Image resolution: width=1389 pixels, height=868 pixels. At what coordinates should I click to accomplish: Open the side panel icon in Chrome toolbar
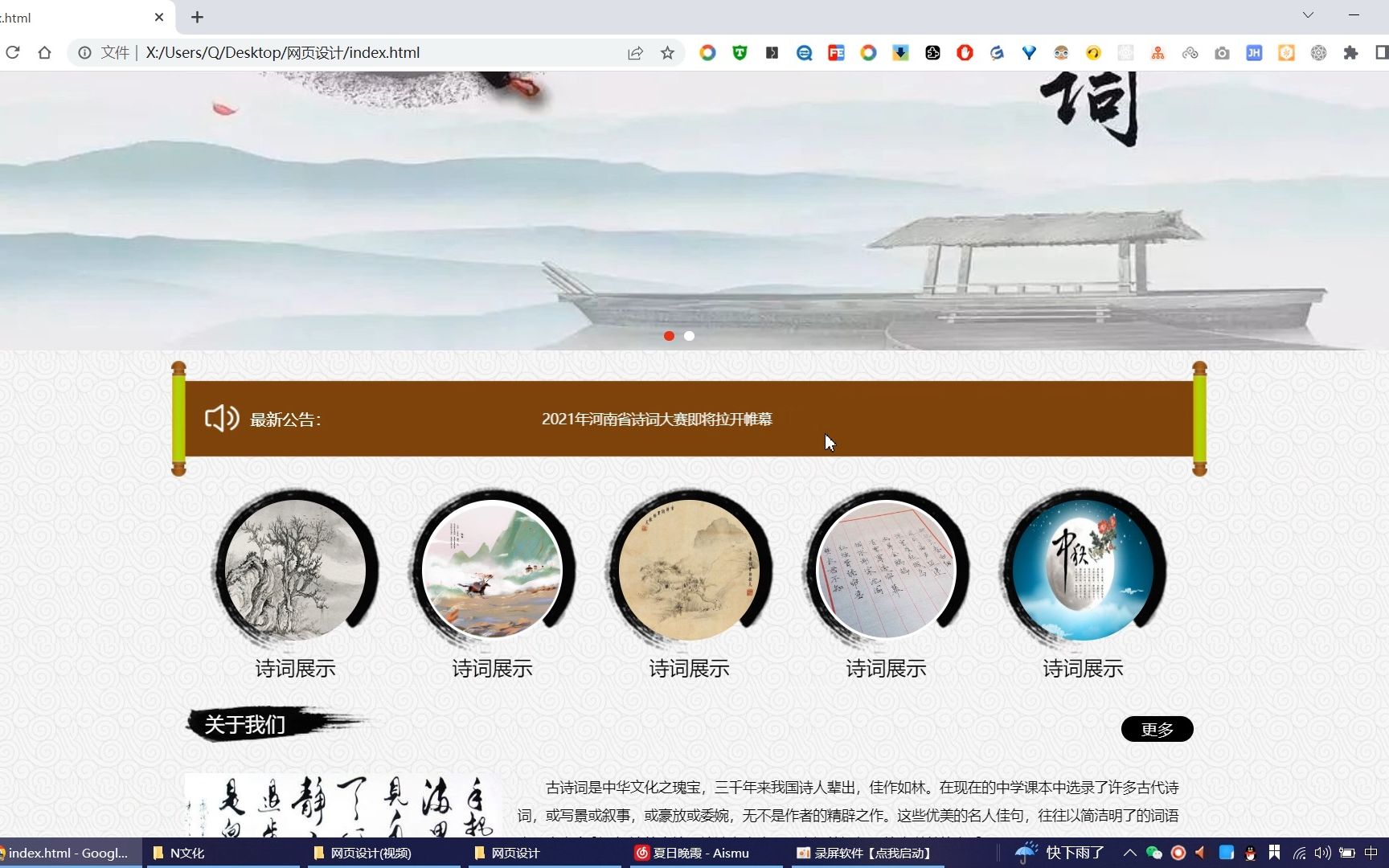tap(1382, 52)
